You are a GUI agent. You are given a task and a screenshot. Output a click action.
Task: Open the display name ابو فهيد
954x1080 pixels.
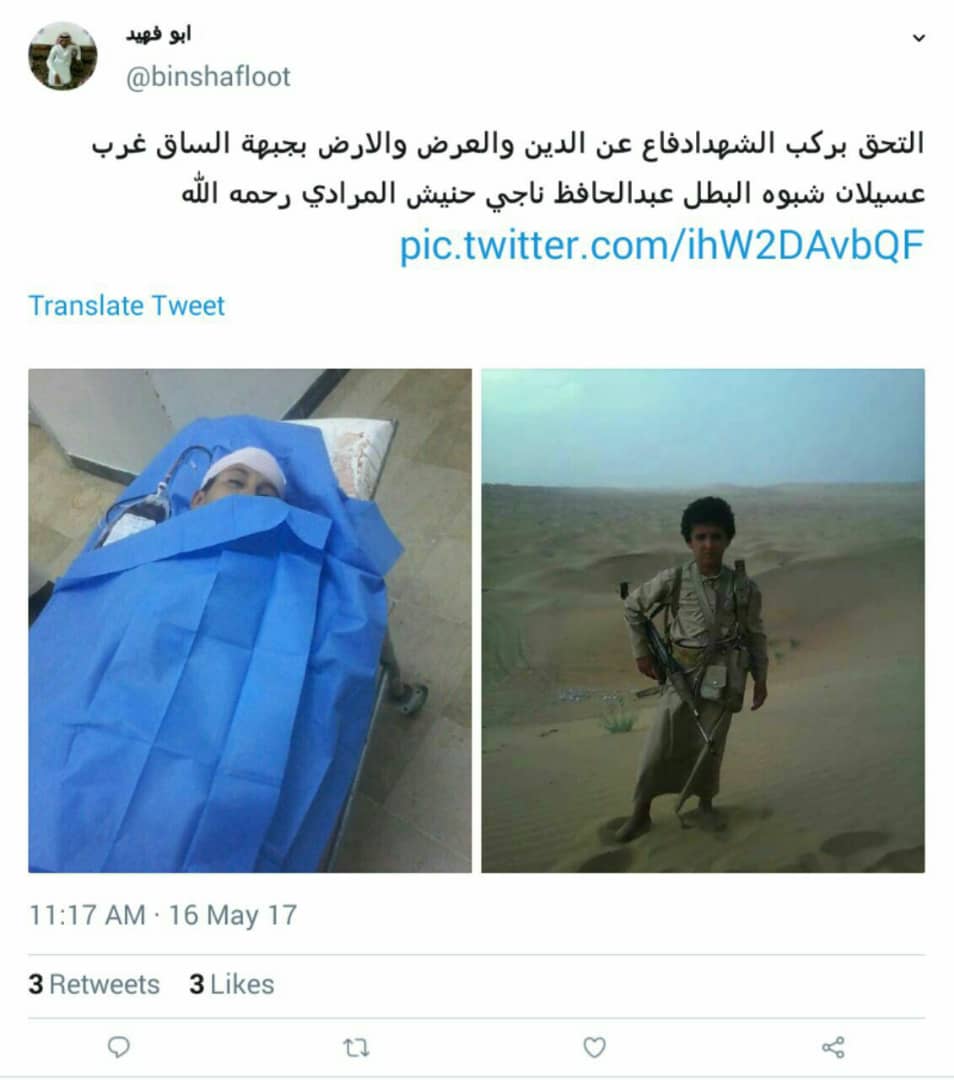[x=158, y=34]
